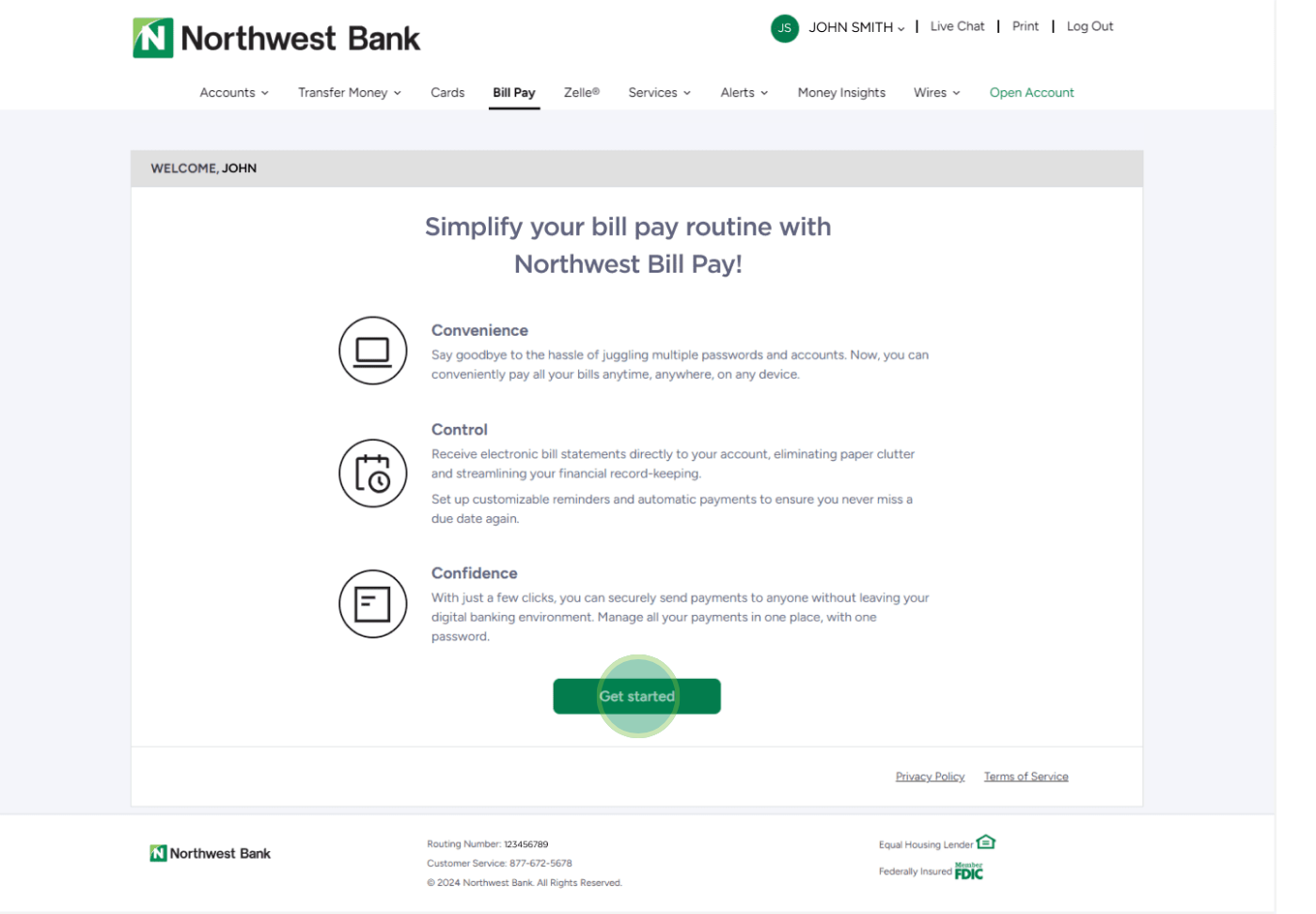Open the Services dropdown menu
This screenshot has width=1316, height=914.
click(x=659, y=92)
